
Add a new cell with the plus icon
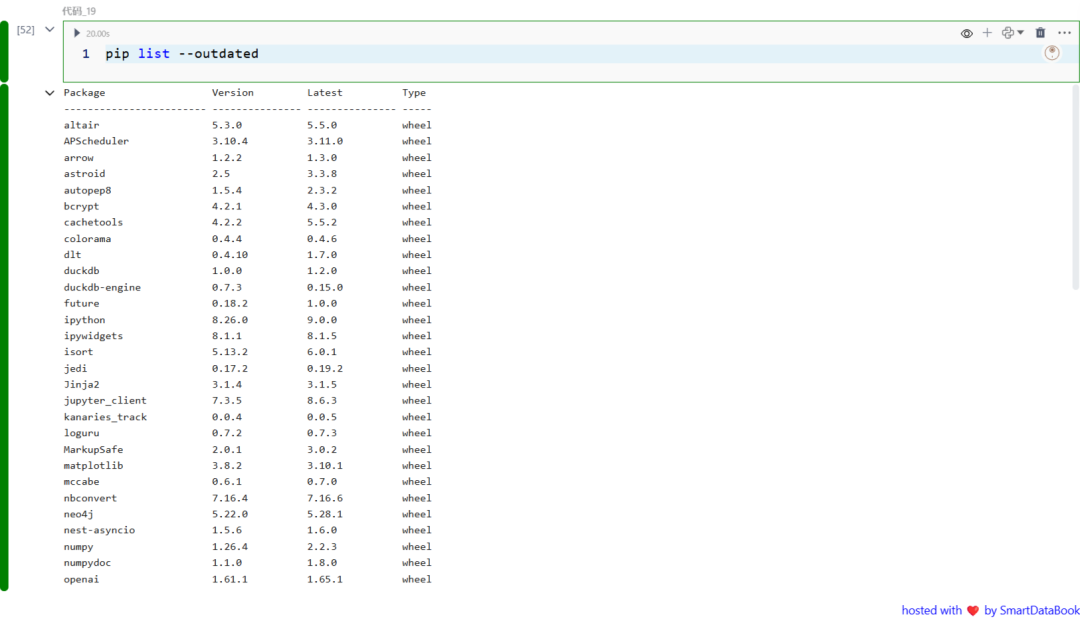click(x=987, y=32)
